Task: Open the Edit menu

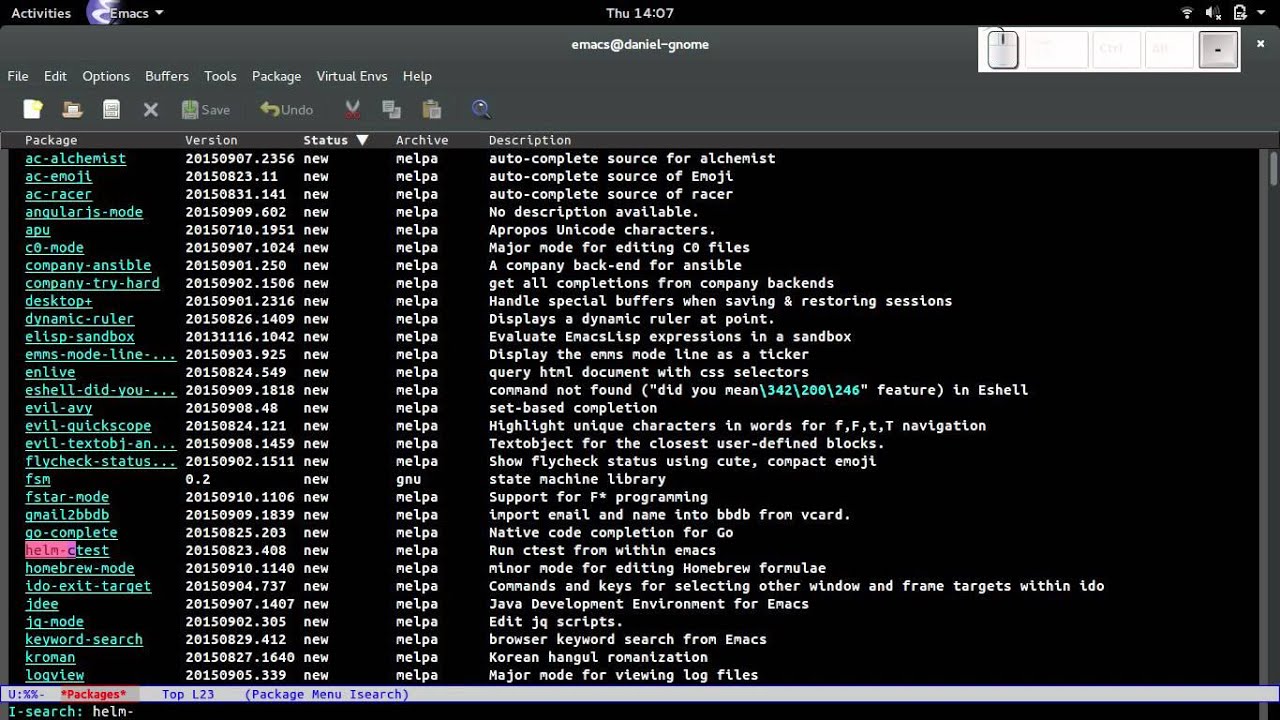Action: coord(55,76)
